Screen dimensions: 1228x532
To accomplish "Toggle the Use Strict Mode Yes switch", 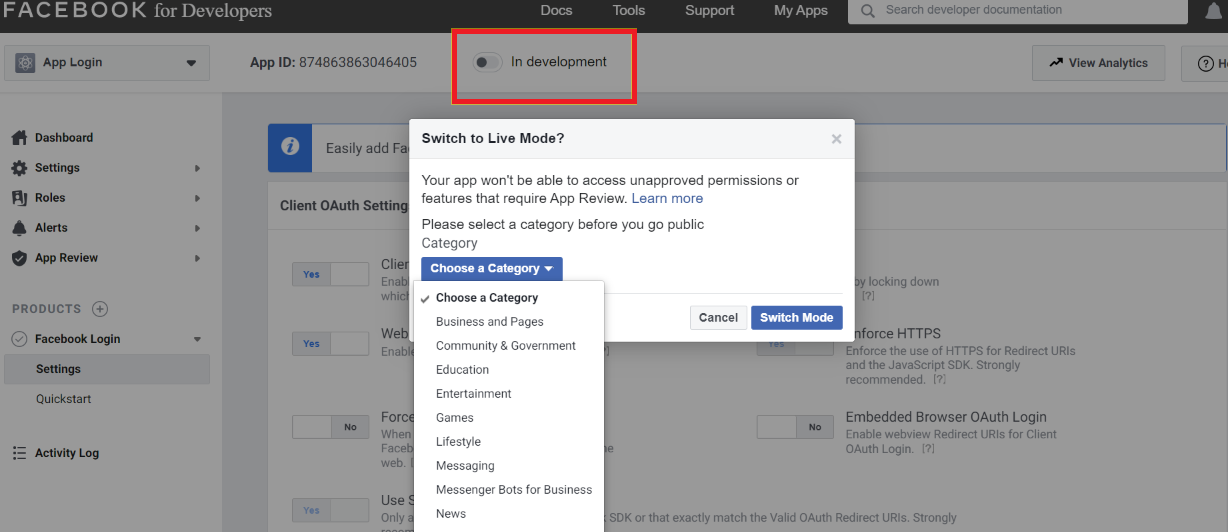I will pyautogui.click(x=330, y=510).
